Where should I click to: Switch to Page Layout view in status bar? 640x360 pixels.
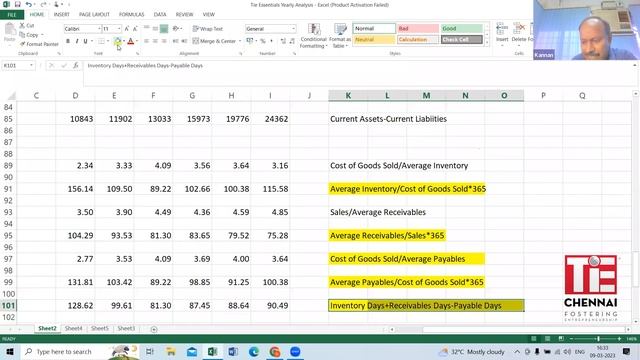point(547,339)
